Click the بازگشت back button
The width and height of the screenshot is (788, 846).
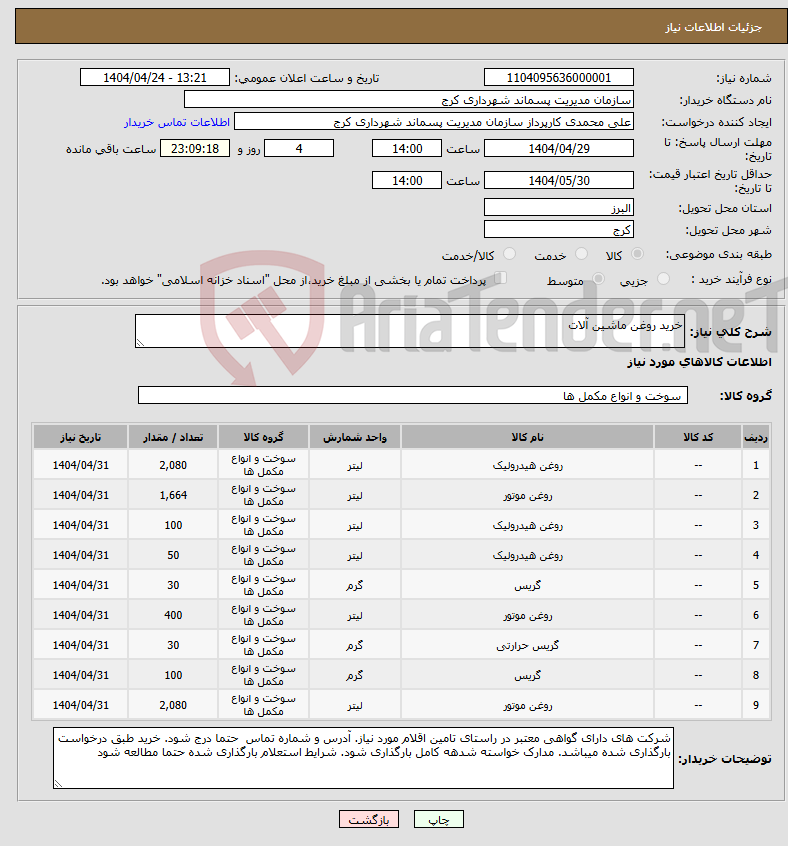pos(369,820)
